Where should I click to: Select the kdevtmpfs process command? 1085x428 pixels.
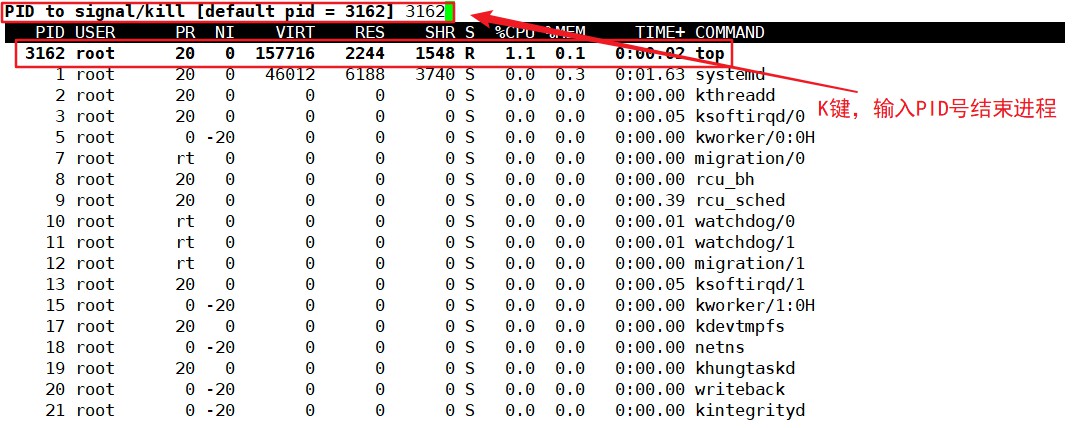(740, 326)
